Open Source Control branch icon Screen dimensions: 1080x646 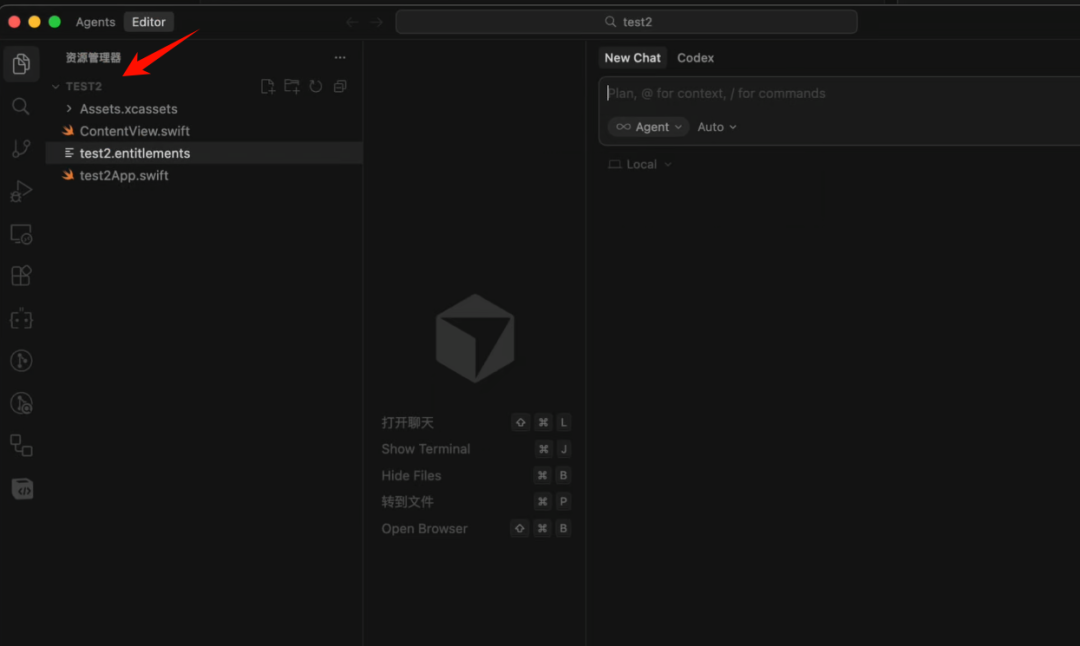tap(21, 149)
